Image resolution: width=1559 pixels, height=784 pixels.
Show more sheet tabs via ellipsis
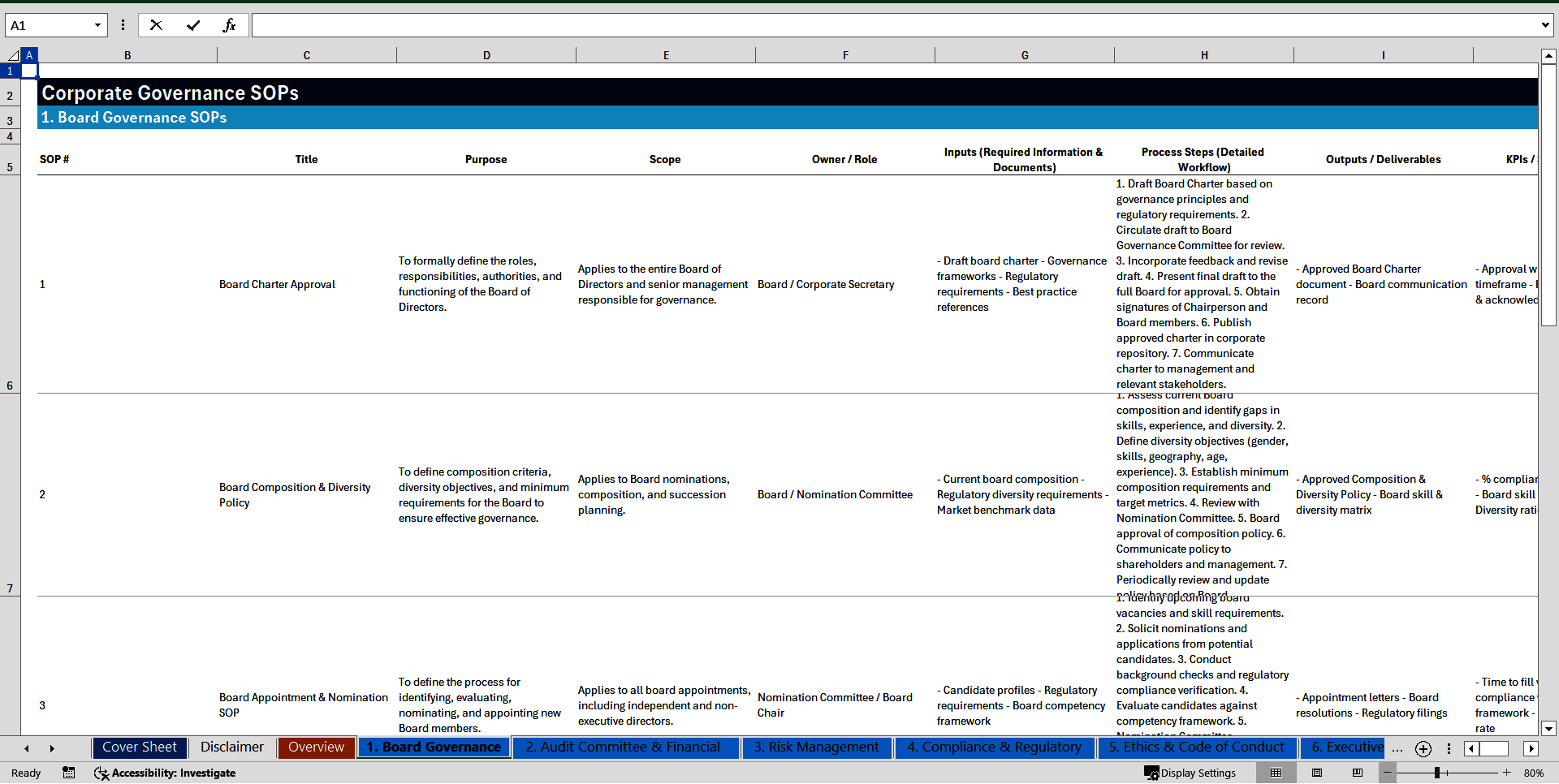(1397, 748)
